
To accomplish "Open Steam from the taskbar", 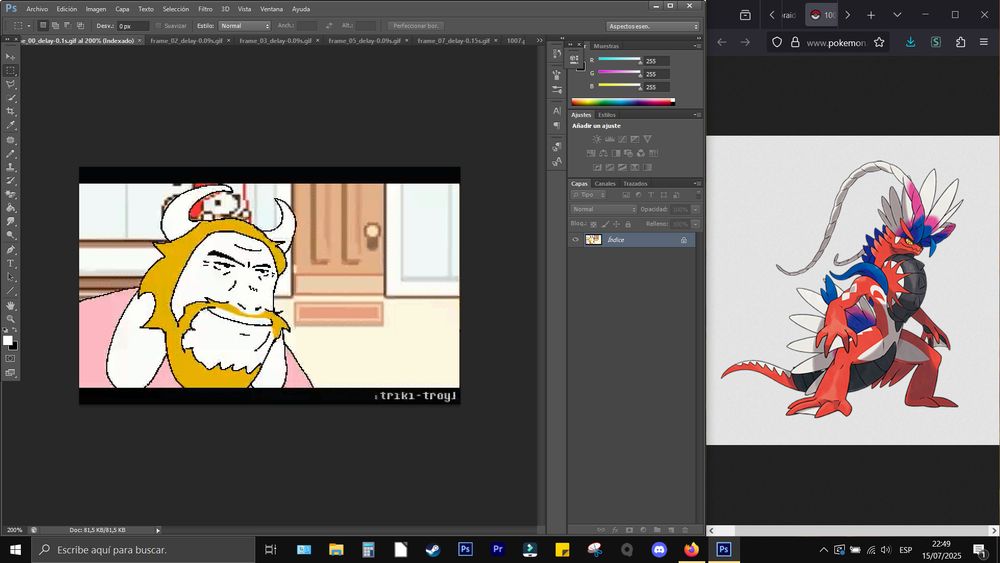I will pyautogui.click(x=433, y=549).
